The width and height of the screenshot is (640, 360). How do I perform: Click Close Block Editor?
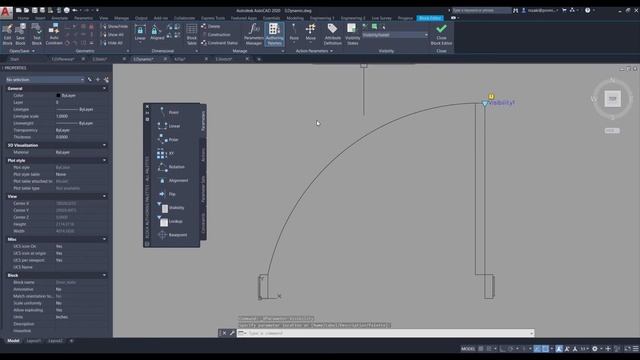pos(441,34)
